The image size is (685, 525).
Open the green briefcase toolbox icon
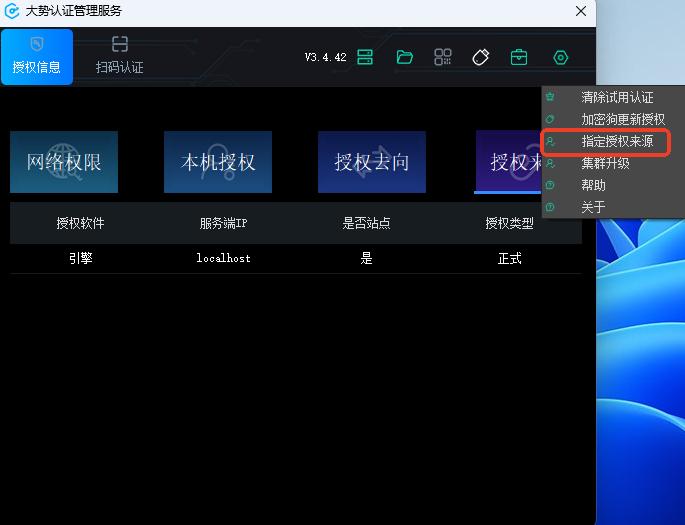point(519,57)
